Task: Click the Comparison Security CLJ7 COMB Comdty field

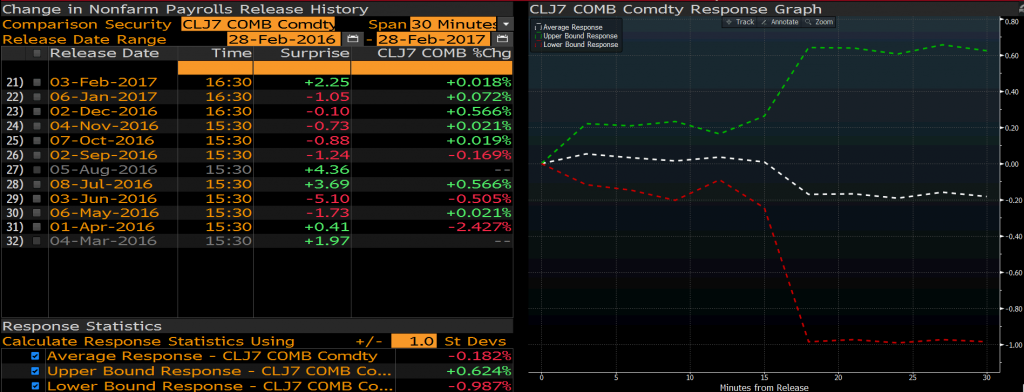Action: pos(259,24)
